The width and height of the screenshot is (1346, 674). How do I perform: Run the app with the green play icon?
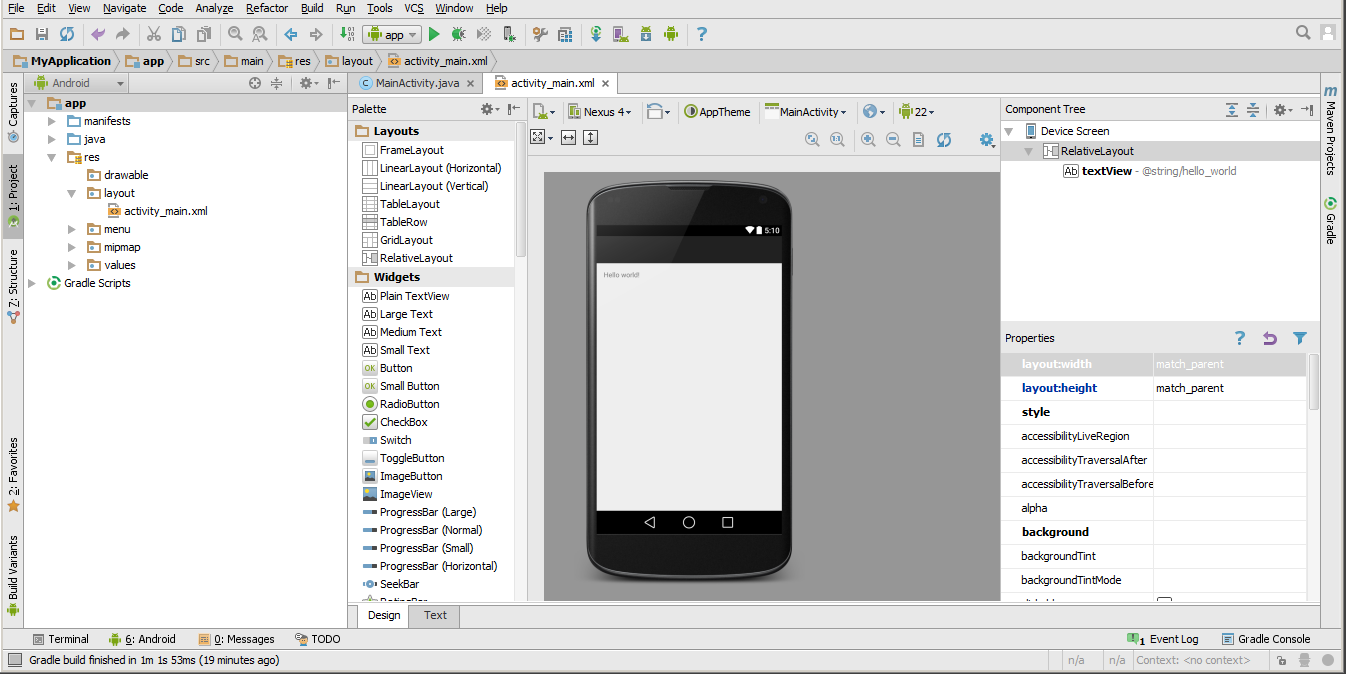point(434,33)
